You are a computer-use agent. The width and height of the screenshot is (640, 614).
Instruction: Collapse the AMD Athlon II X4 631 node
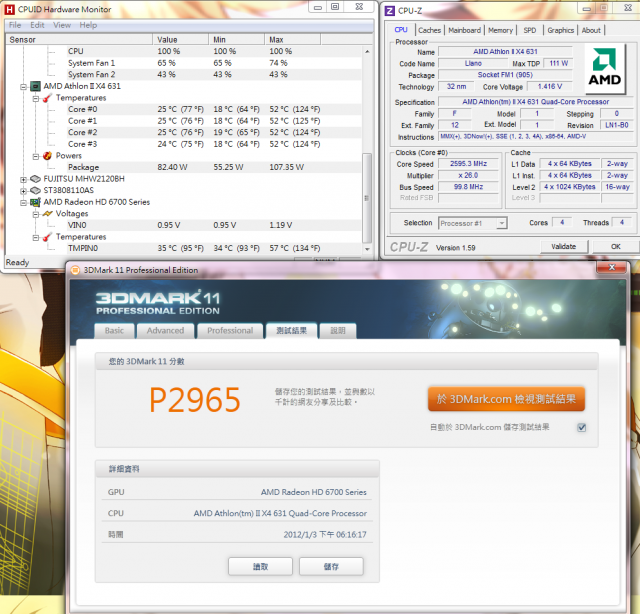click(x=23, y=87)
